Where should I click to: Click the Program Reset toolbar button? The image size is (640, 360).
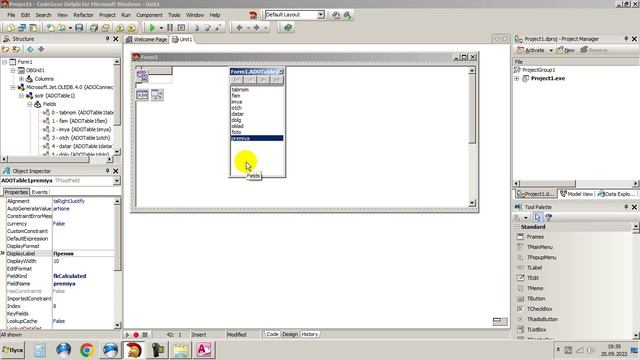[x=181, y=28]
